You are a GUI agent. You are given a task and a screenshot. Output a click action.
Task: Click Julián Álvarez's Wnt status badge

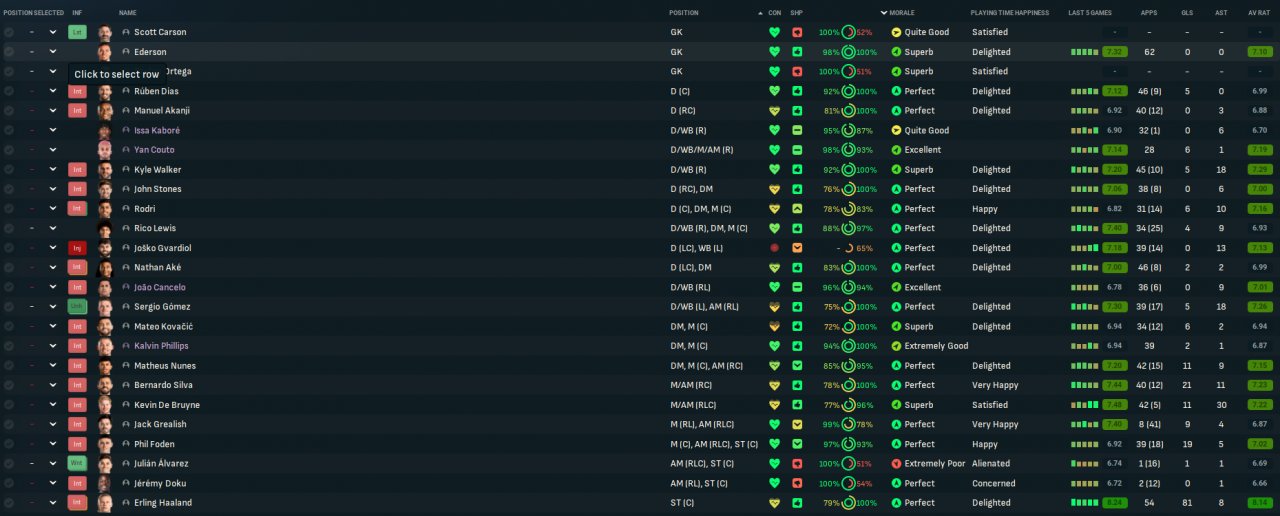(x=77, y=464)
